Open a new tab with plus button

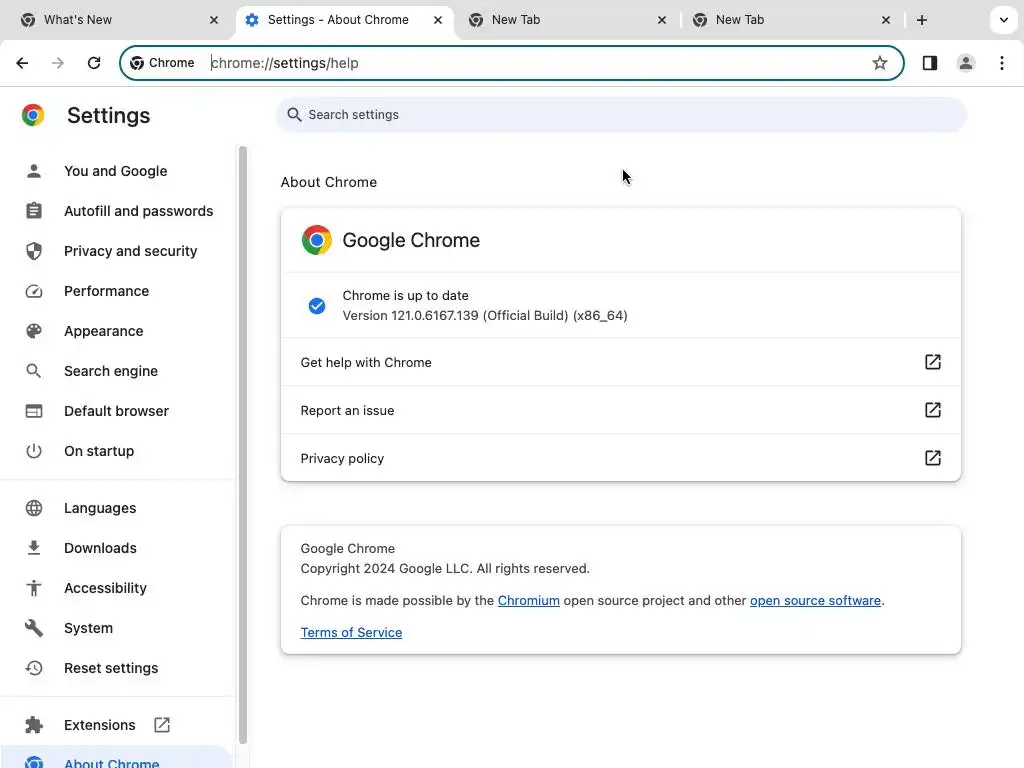tap(921, 20)
